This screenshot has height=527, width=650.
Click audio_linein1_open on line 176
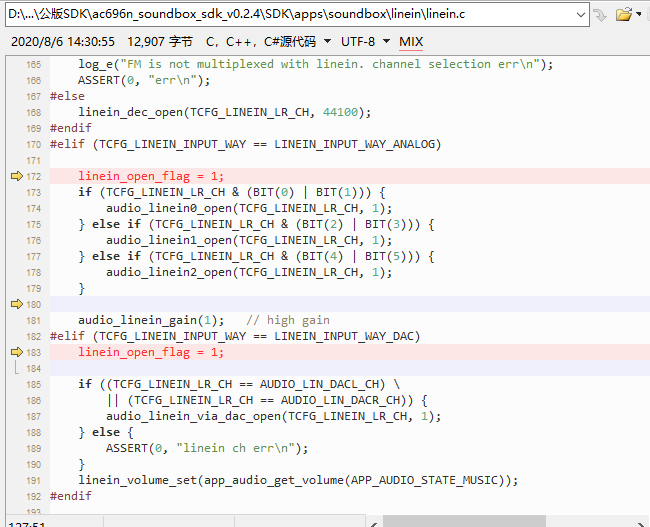[x=169, y=240]
